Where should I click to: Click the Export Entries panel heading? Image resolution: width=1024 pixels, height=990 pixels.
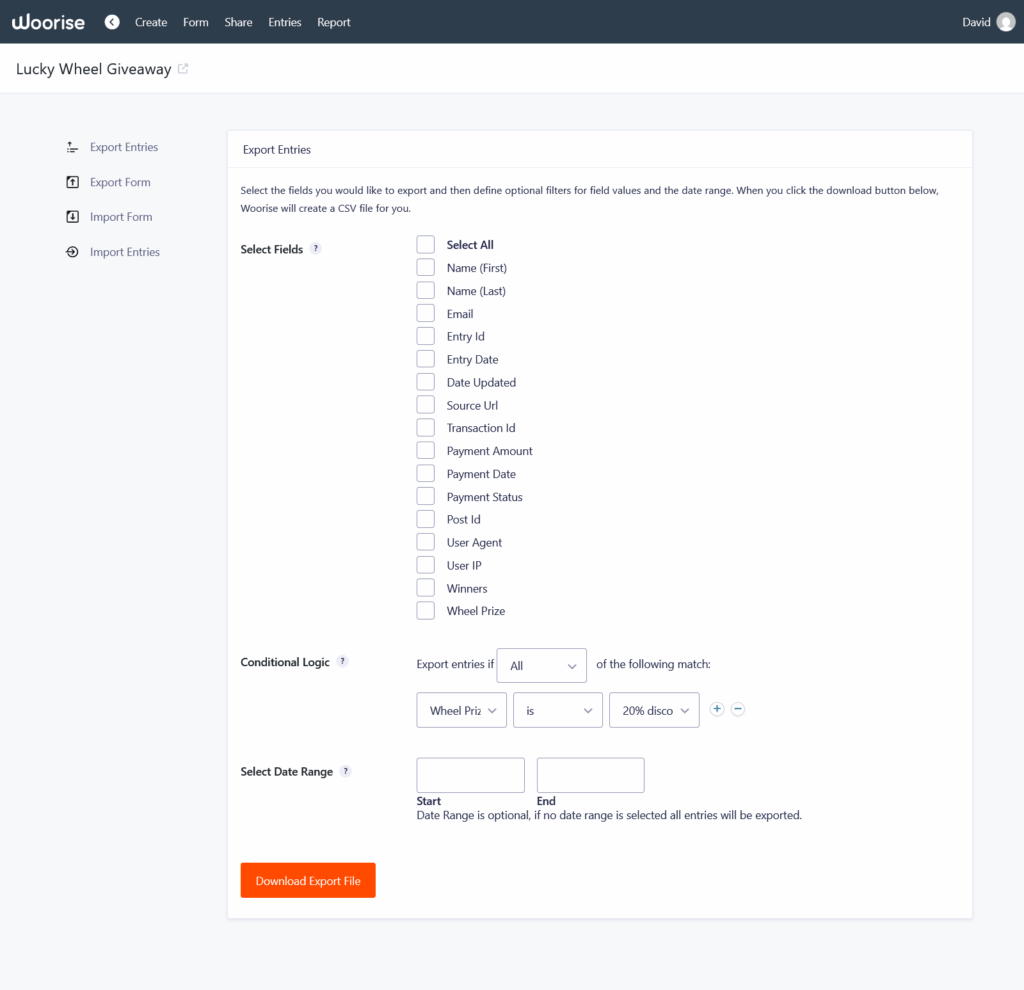coord(277,150)
